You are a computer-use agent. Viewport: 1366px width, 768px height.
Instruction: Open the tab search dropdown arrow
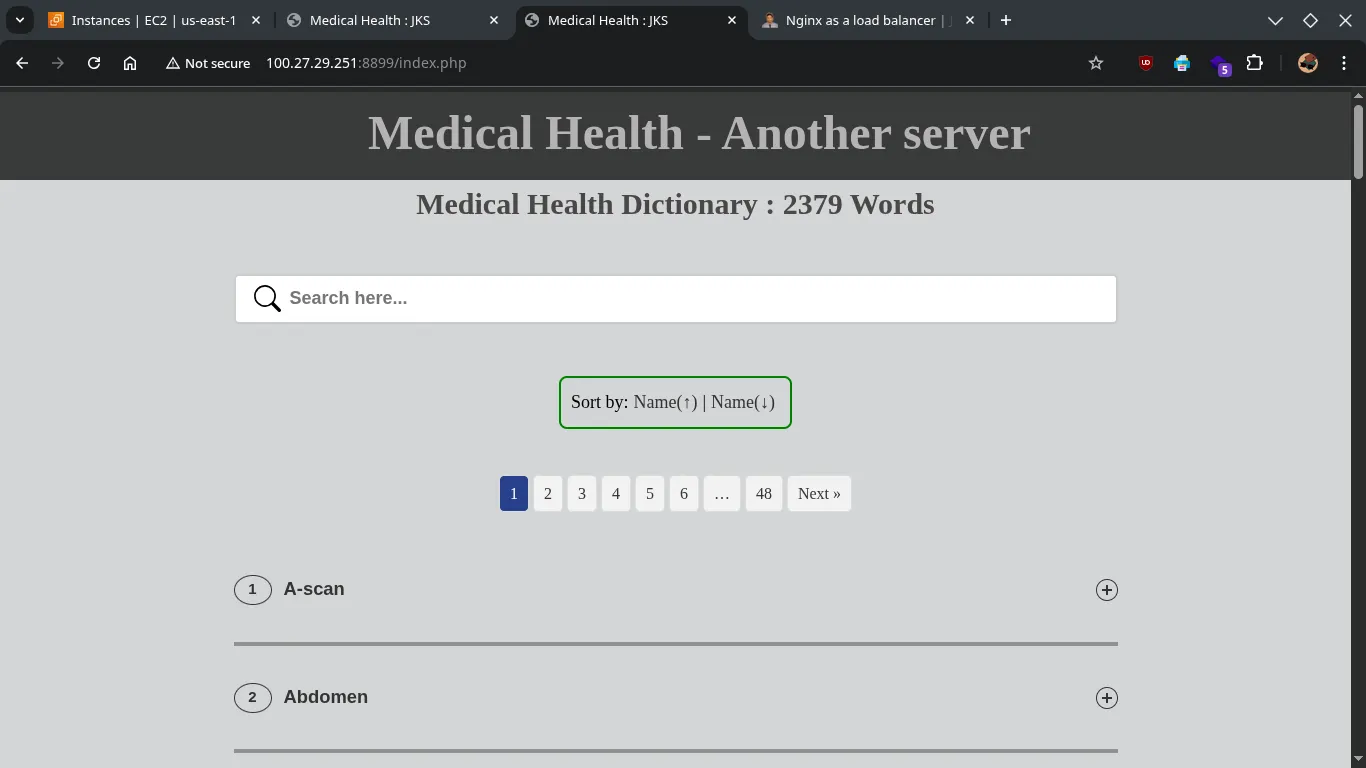point(19,20)
